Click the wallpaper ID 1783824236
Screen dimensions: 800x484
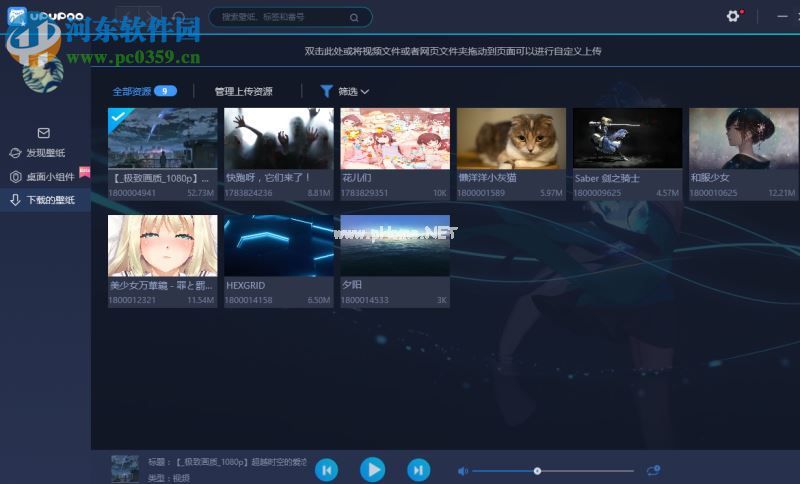[248, 193]
